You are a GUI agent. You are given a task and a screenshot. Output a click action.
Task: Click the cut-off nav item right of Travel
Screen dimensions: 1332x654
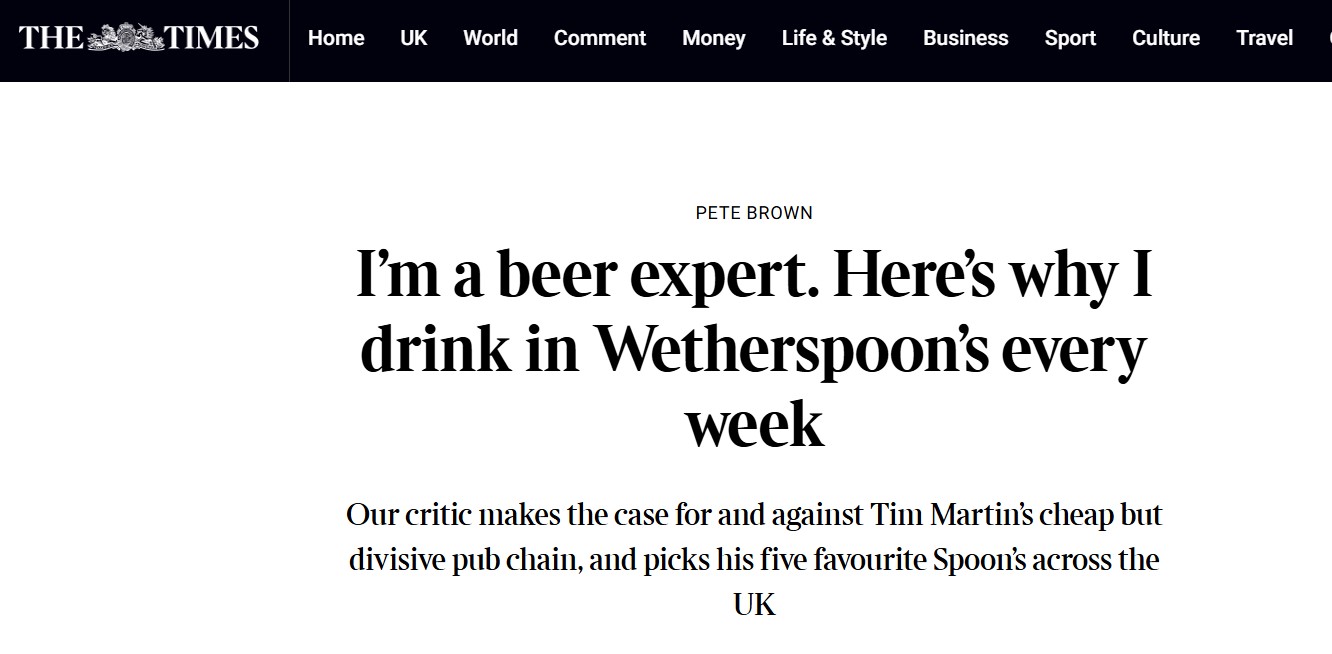click(1328, 38)
